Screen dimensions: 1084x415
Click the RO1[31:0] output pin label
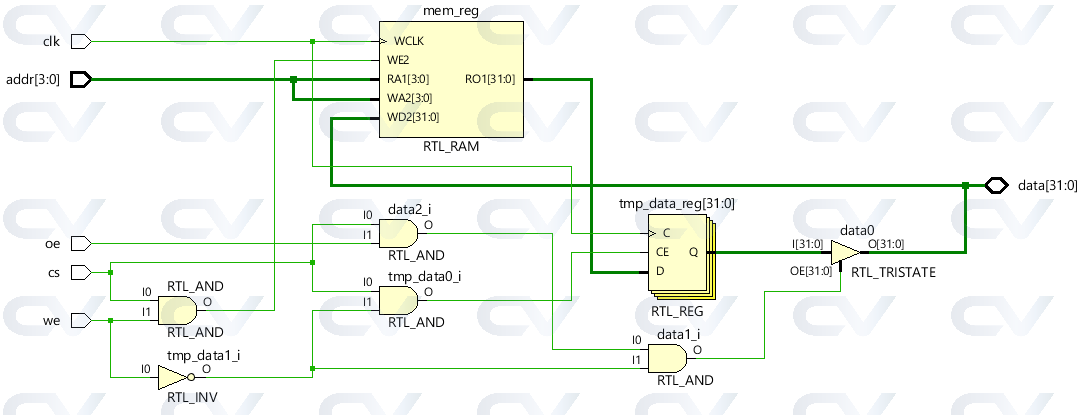(490, 79)
